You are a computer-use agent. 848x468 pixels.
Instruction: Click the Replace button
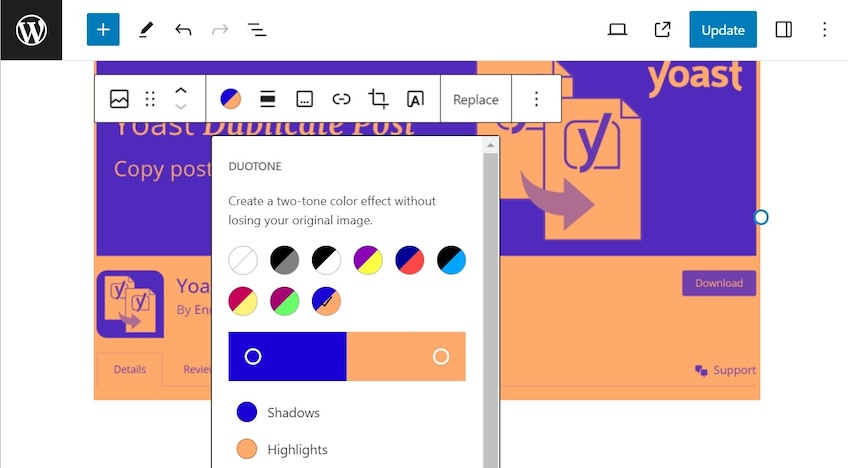point(475,99)
